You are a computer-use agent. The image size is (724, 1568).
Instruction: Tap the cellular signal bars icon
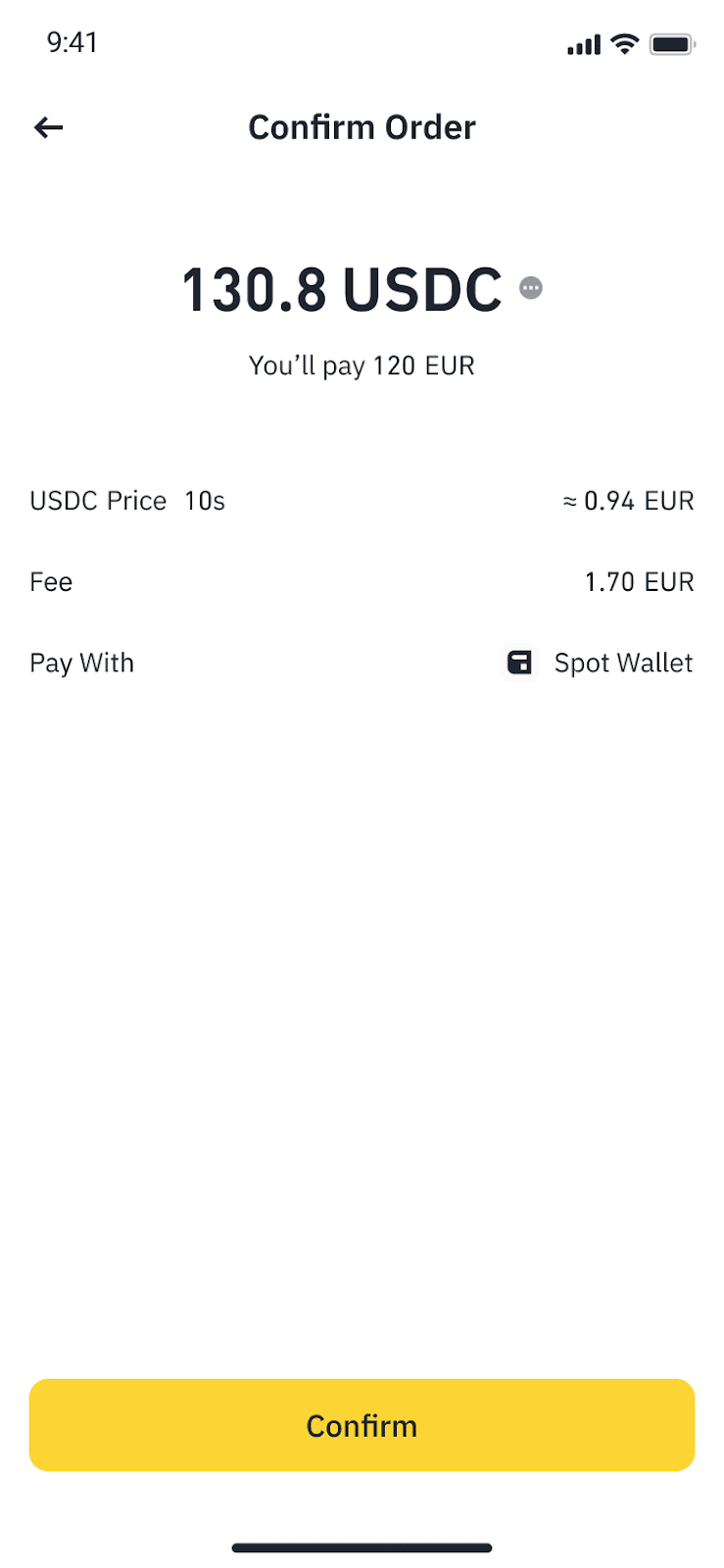click(583, 45)
